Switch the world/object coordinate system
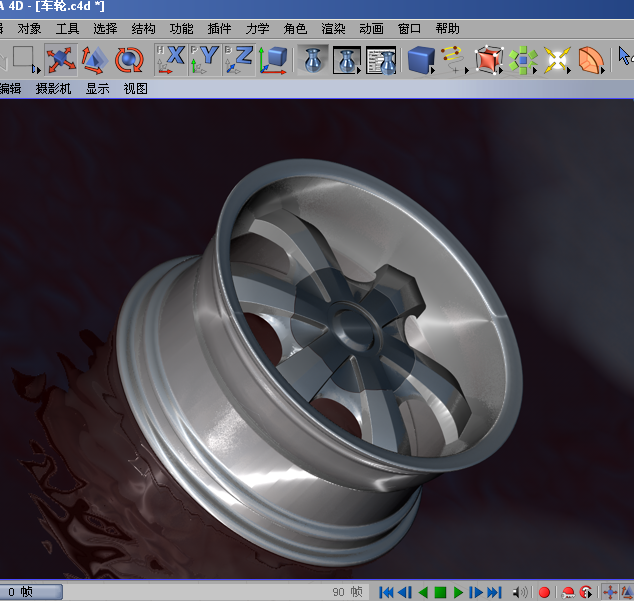634x601 pixels. pyautogui.click(x=273, y=60)
